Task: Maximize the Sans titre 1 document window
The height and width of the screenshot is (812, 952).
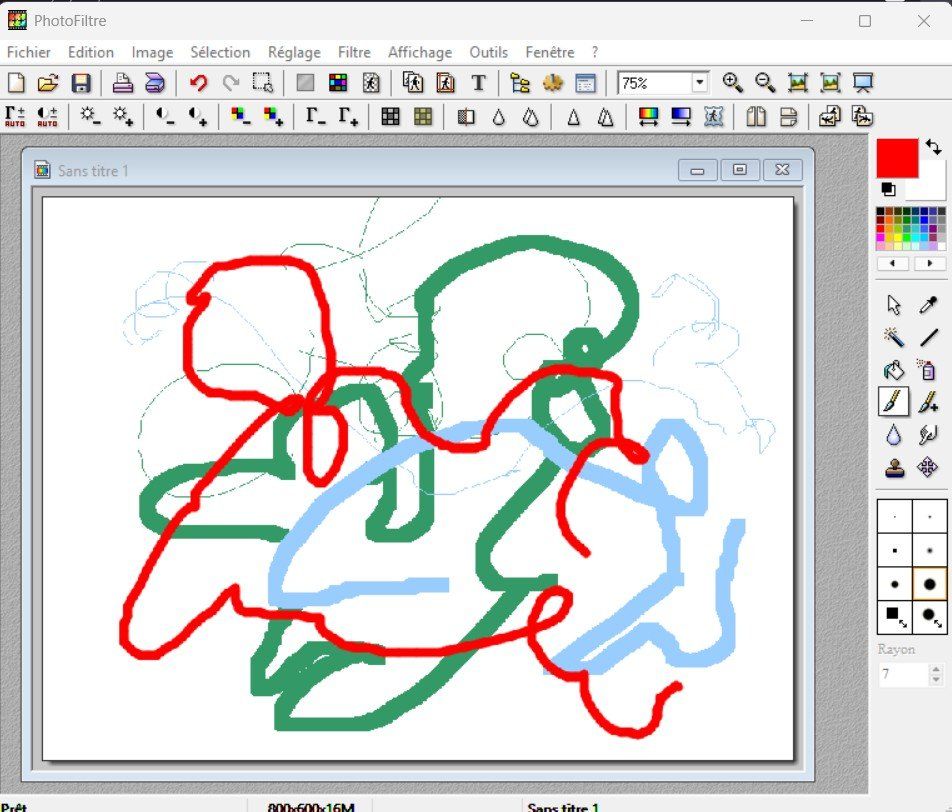Action: [740, 170]
